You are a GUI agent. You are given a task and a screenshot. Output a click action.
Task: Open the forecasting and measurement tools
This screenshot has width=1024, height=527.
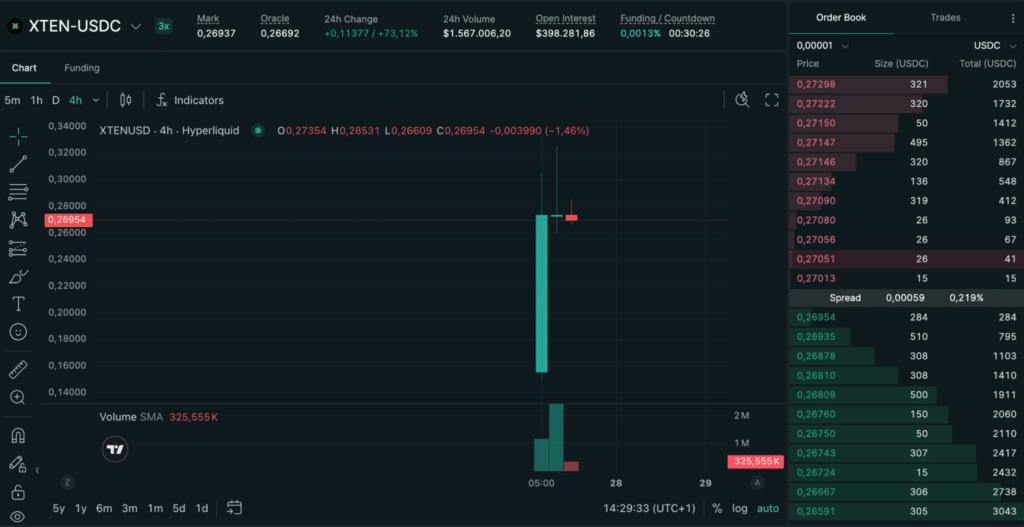(18, 248)
